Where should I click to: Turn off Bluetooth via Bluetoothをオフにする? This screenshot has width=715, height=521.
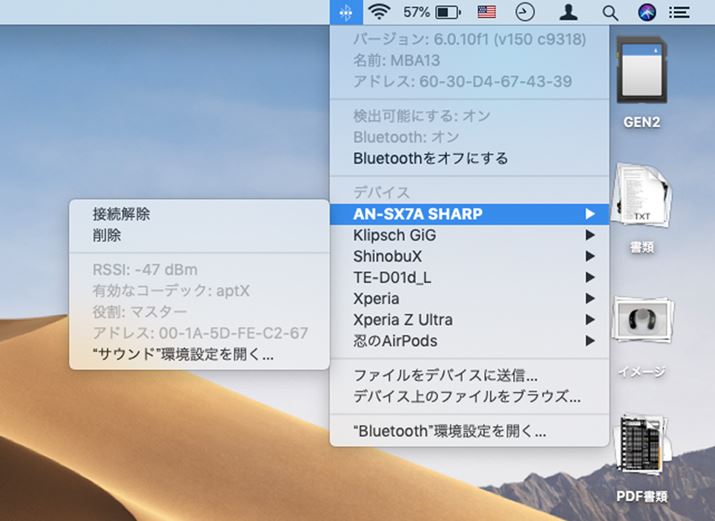430,158
